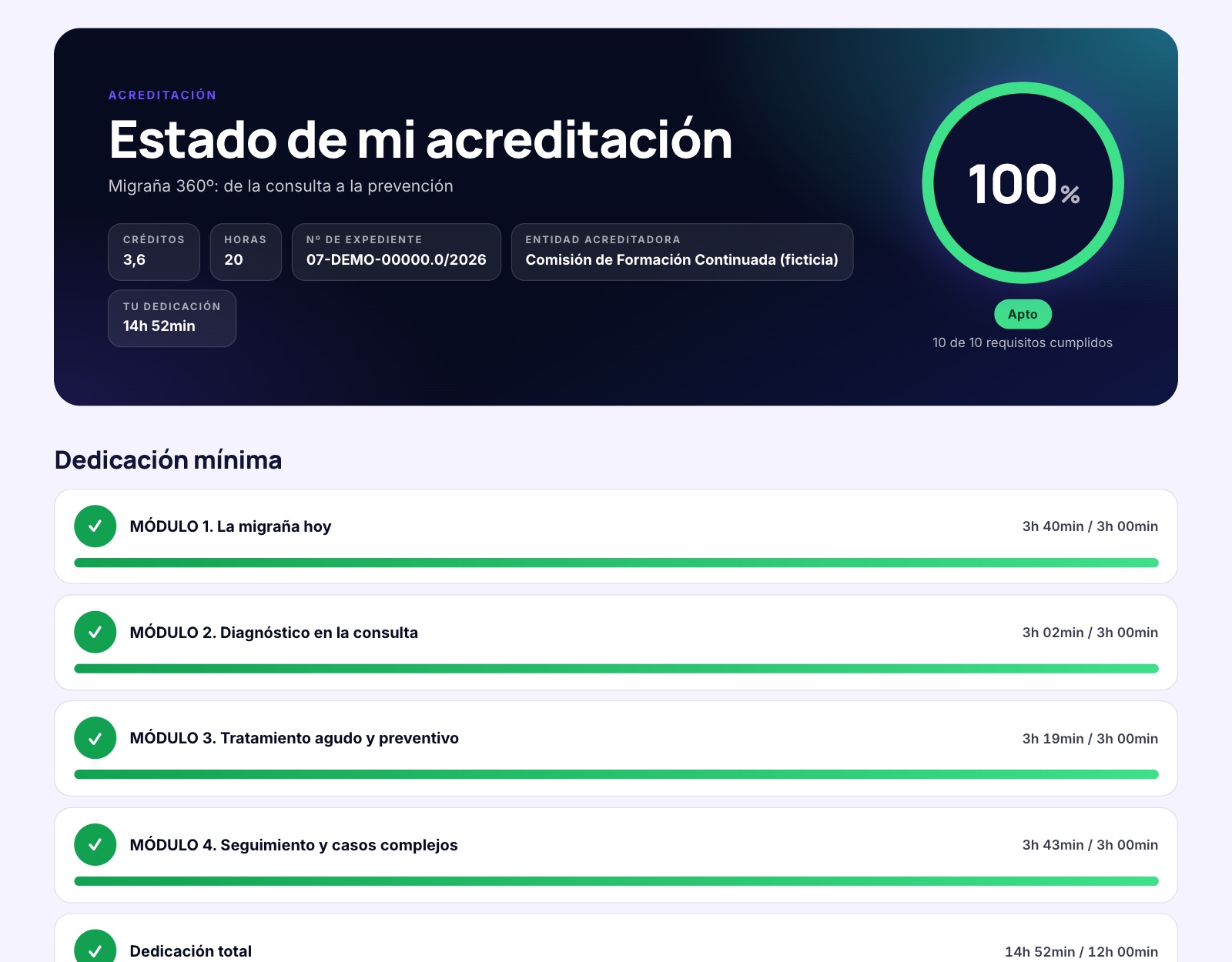Click 'MÓDULO 2. Diagnóstico en la consulta'
Image resolution: width=1232 pixels, height=962 pixels.
tap(273, 633)
